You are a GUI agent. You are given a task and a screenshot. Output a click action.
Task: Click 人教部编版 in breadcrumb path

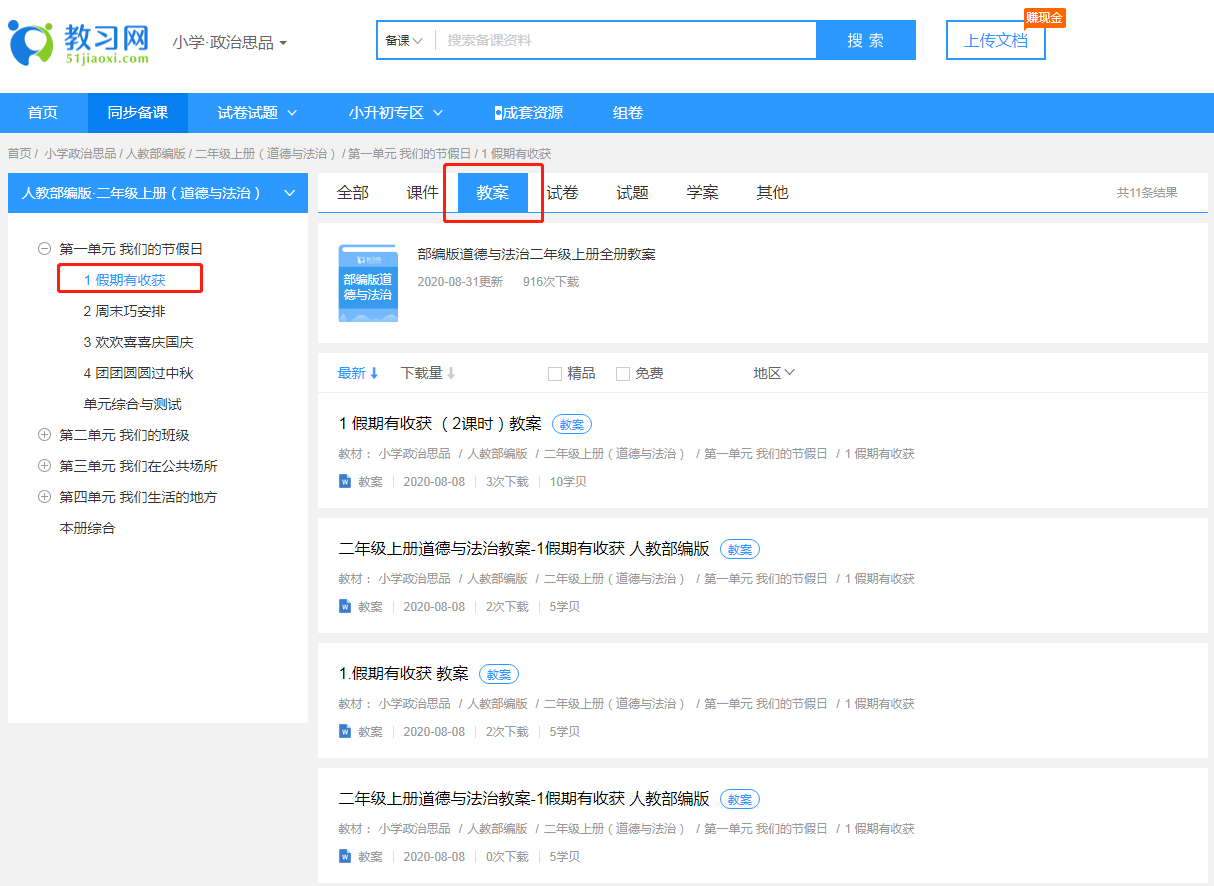tap(156, 154)
